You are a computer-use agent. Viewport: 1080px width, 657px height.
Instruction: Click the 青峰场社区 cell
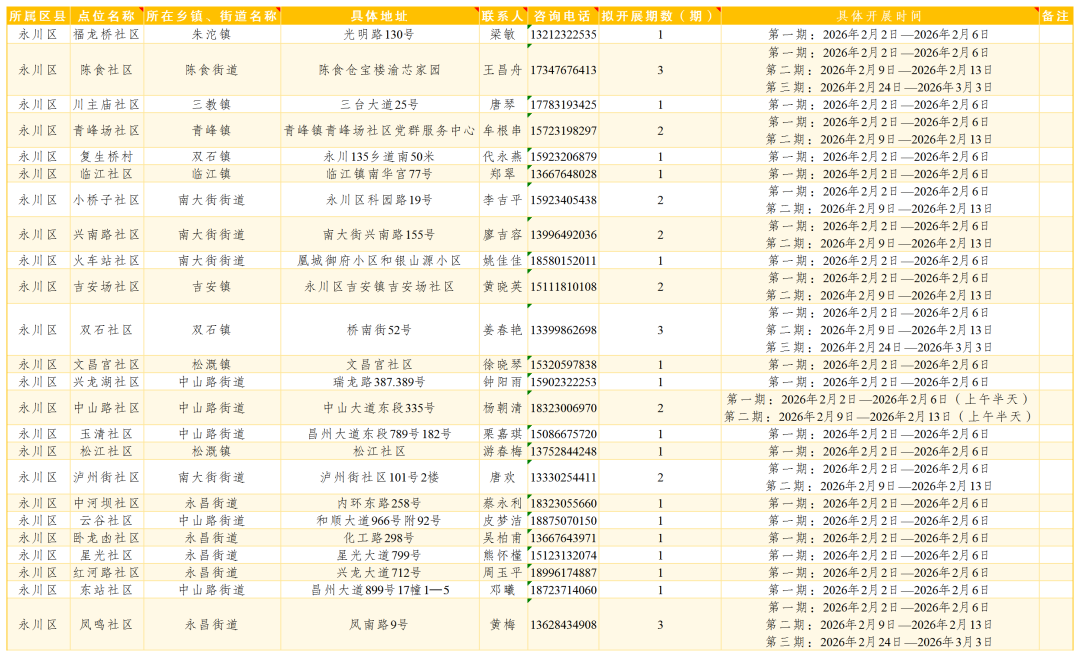106,130
